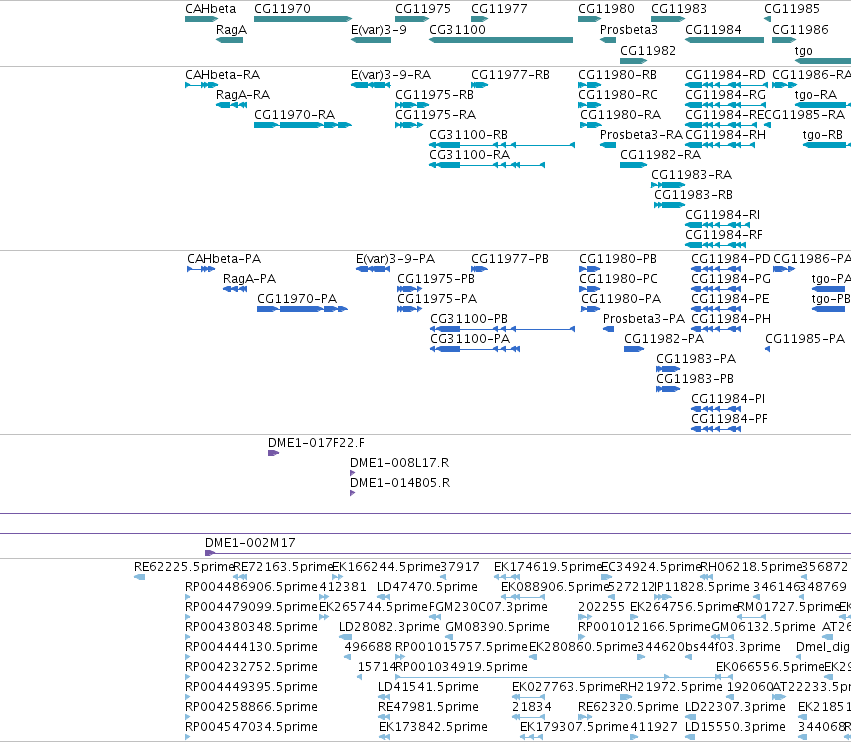Select the CG11983-RB transcript label
The height and width of the screenshot is (742, 851).
(x=693, y=194)
